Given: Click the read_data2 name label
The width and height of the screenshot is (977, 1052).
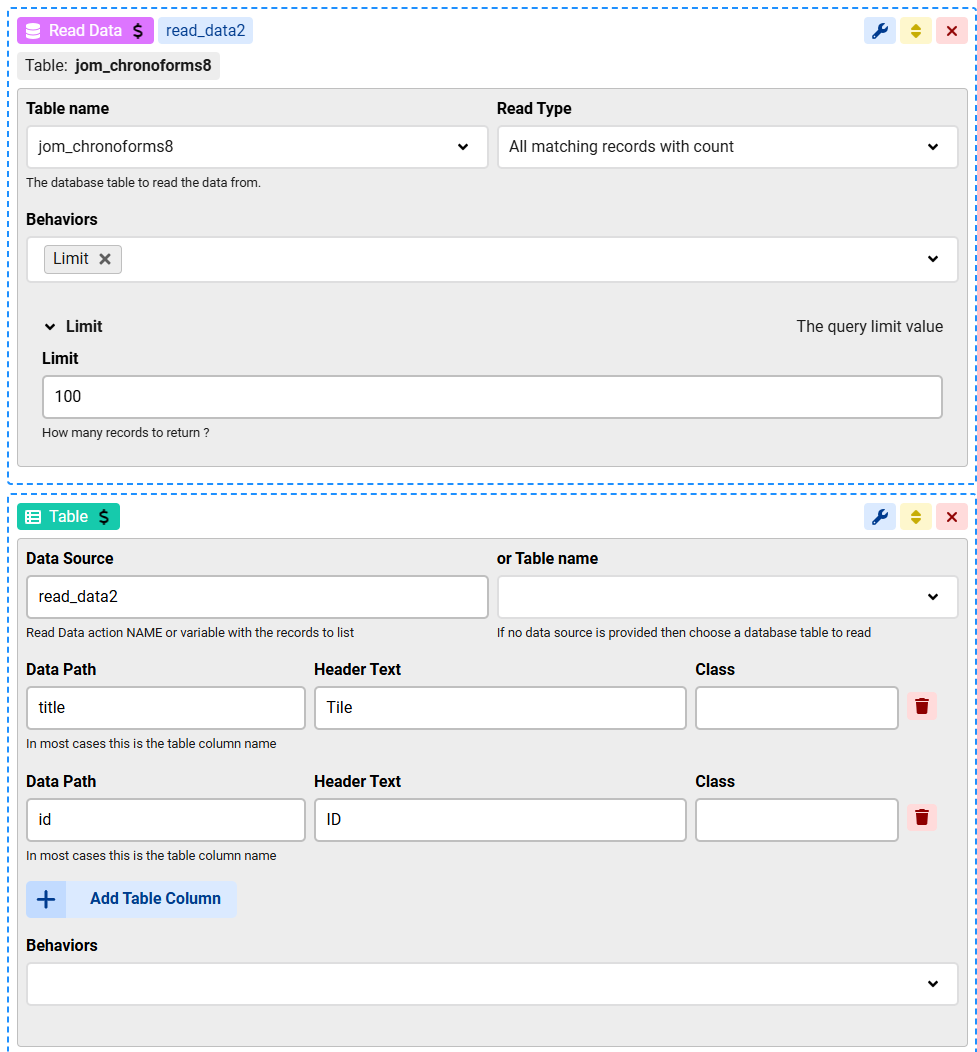Looking at the screenshot, I should pyautogui.click(x=205, y=31).
